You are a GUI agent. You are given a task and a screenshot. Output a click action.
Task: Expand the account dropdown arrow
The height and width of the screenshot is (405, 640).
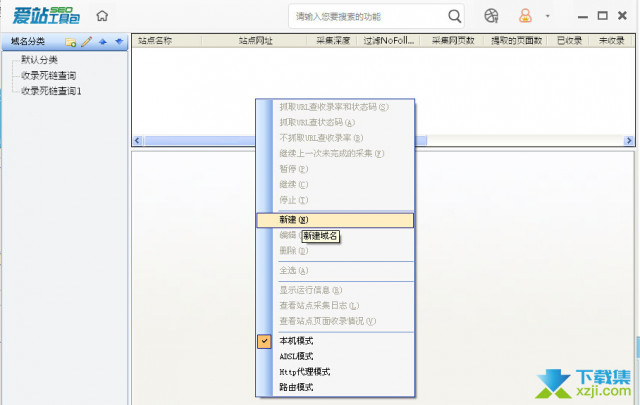pyautogui.click(x=547, y=16)
